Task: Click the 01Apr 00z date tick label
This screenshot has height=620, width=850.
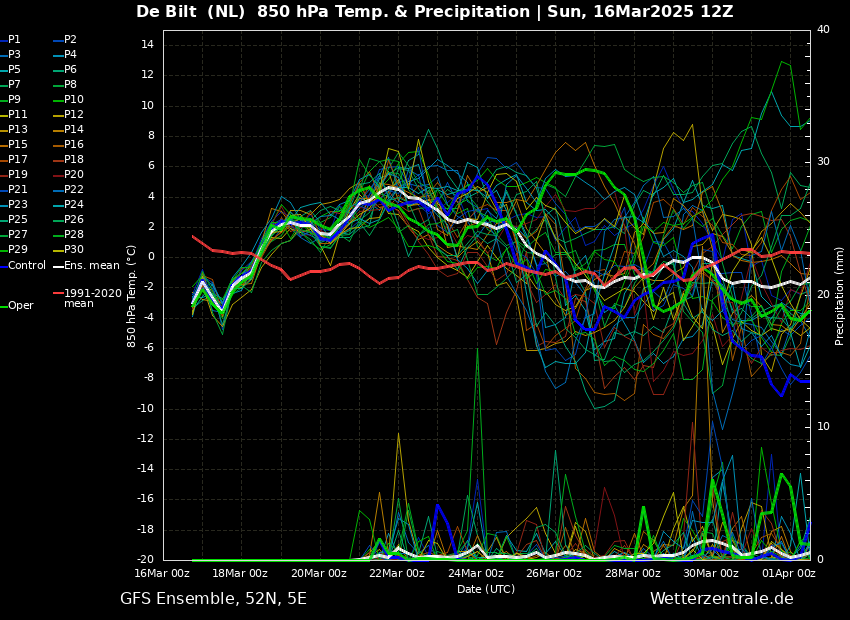Action: (789, 573)
